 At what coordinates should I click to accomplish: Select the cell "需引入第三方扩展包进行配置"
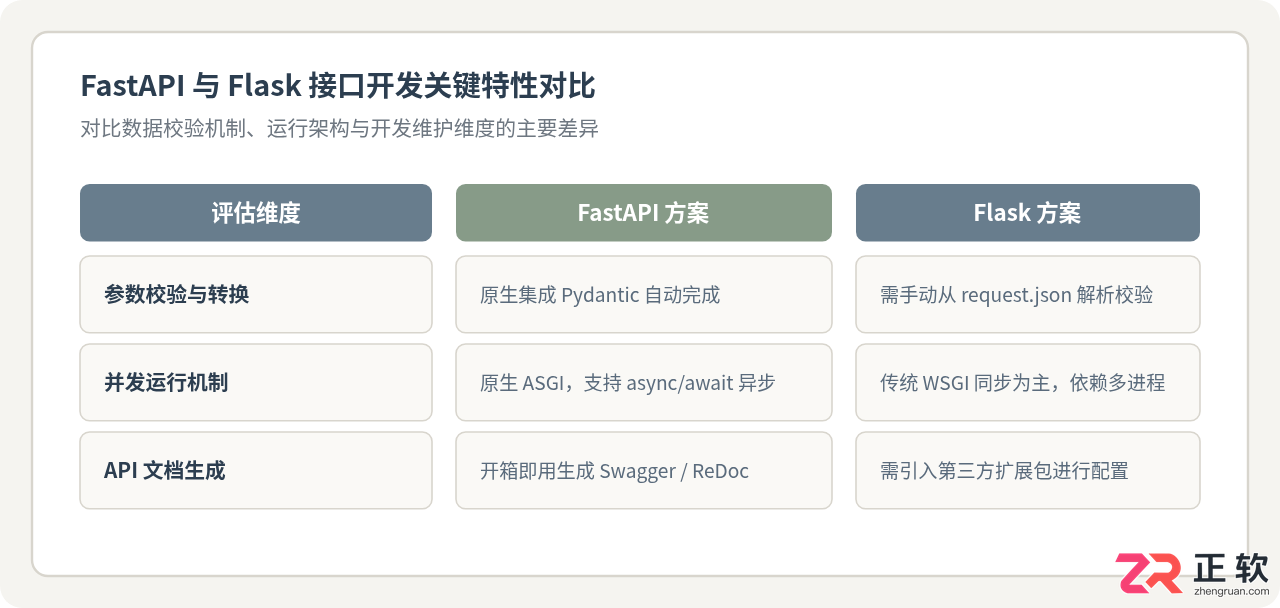click(1028, 470)
